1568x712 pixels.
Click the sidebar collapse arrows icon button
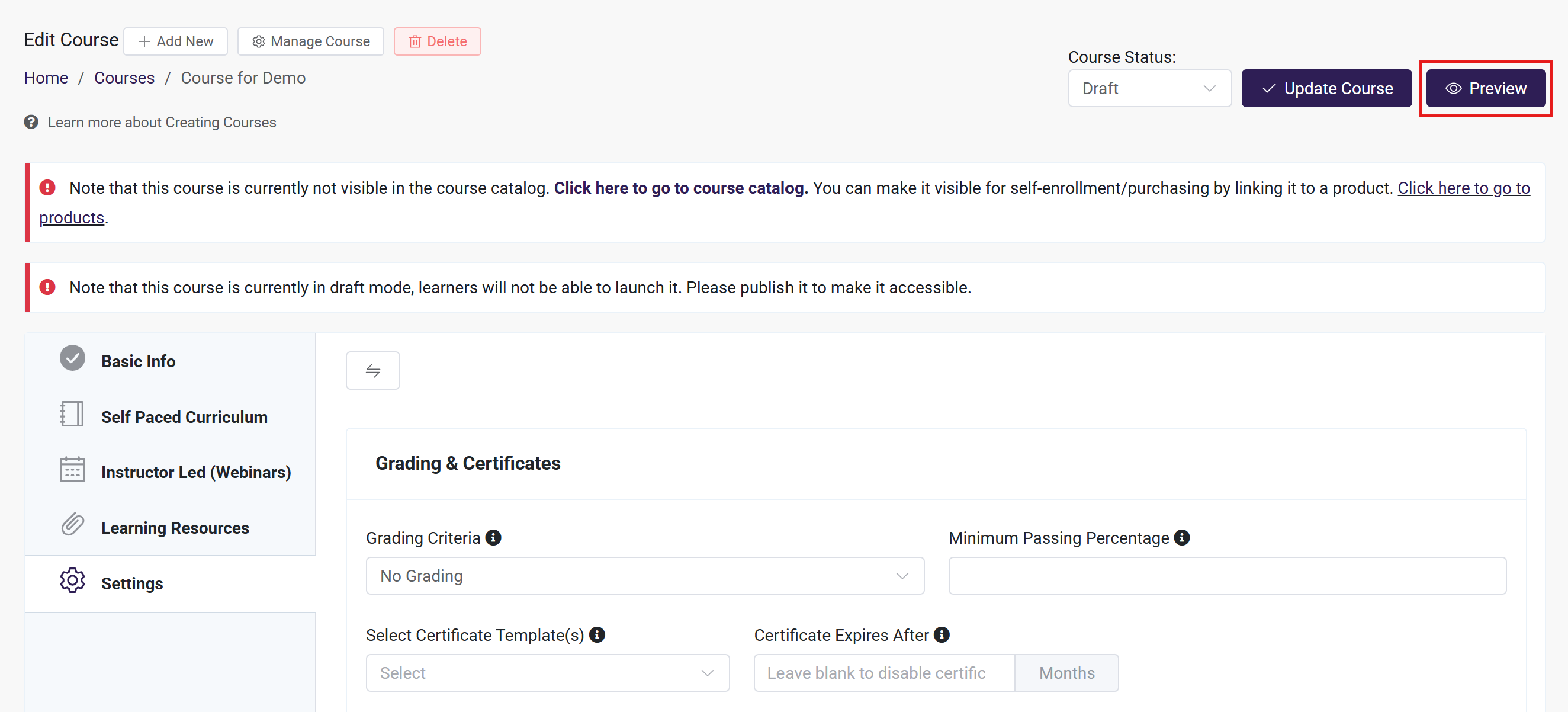tap(372, 370)
